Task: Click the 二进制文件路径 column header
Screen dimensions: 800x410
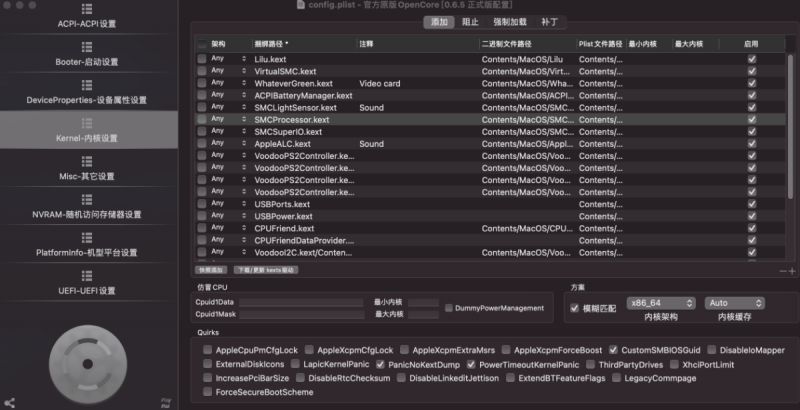Action: (528, 44)
